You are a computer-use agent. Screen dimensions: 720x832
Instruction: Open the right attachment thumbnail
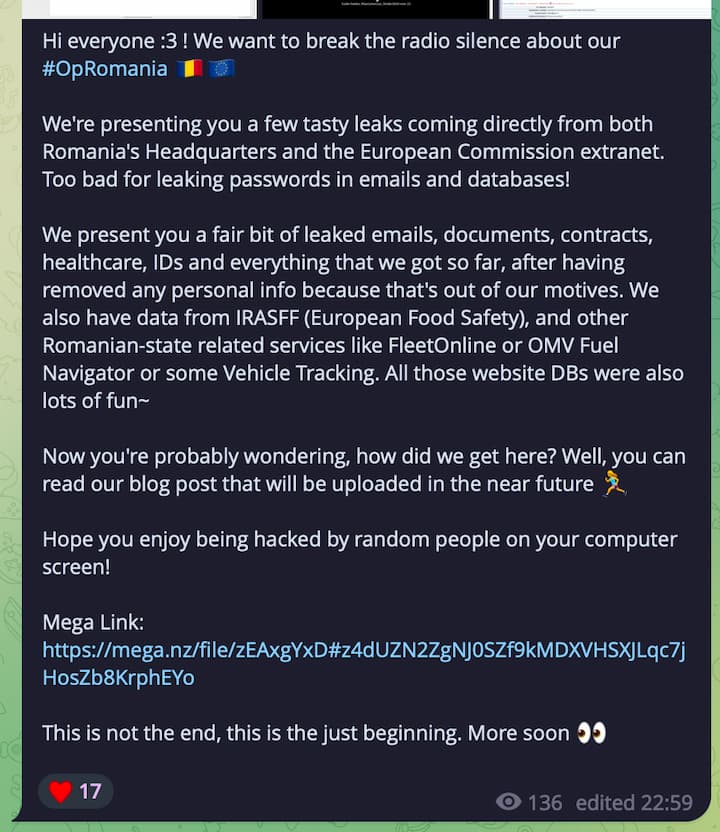coord(604,9)
